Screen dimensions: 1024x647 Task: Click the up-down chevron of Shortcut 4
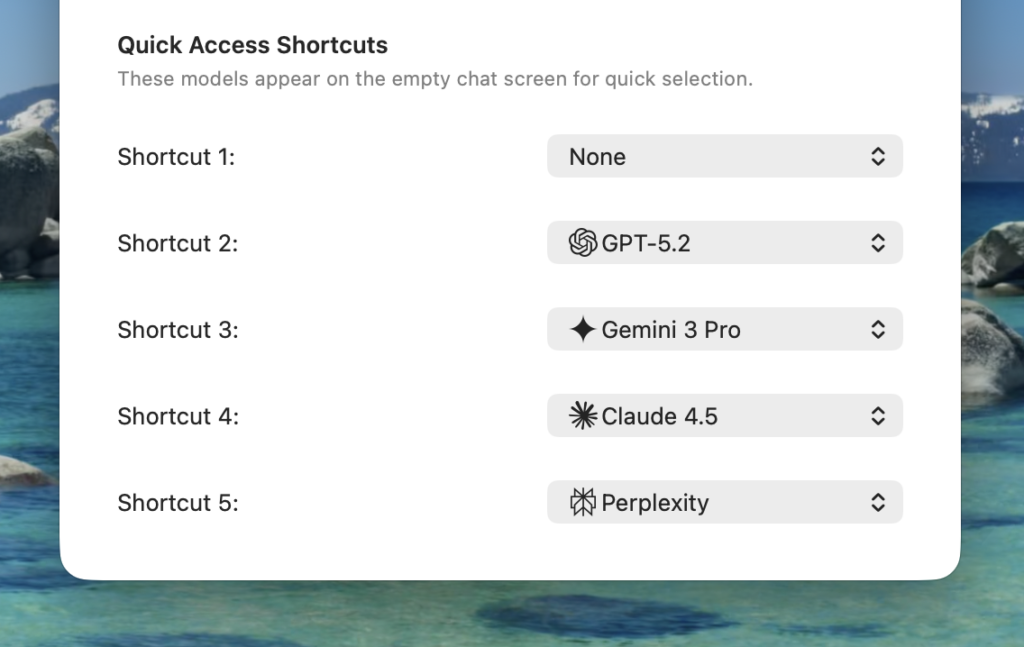coord(878,416)
